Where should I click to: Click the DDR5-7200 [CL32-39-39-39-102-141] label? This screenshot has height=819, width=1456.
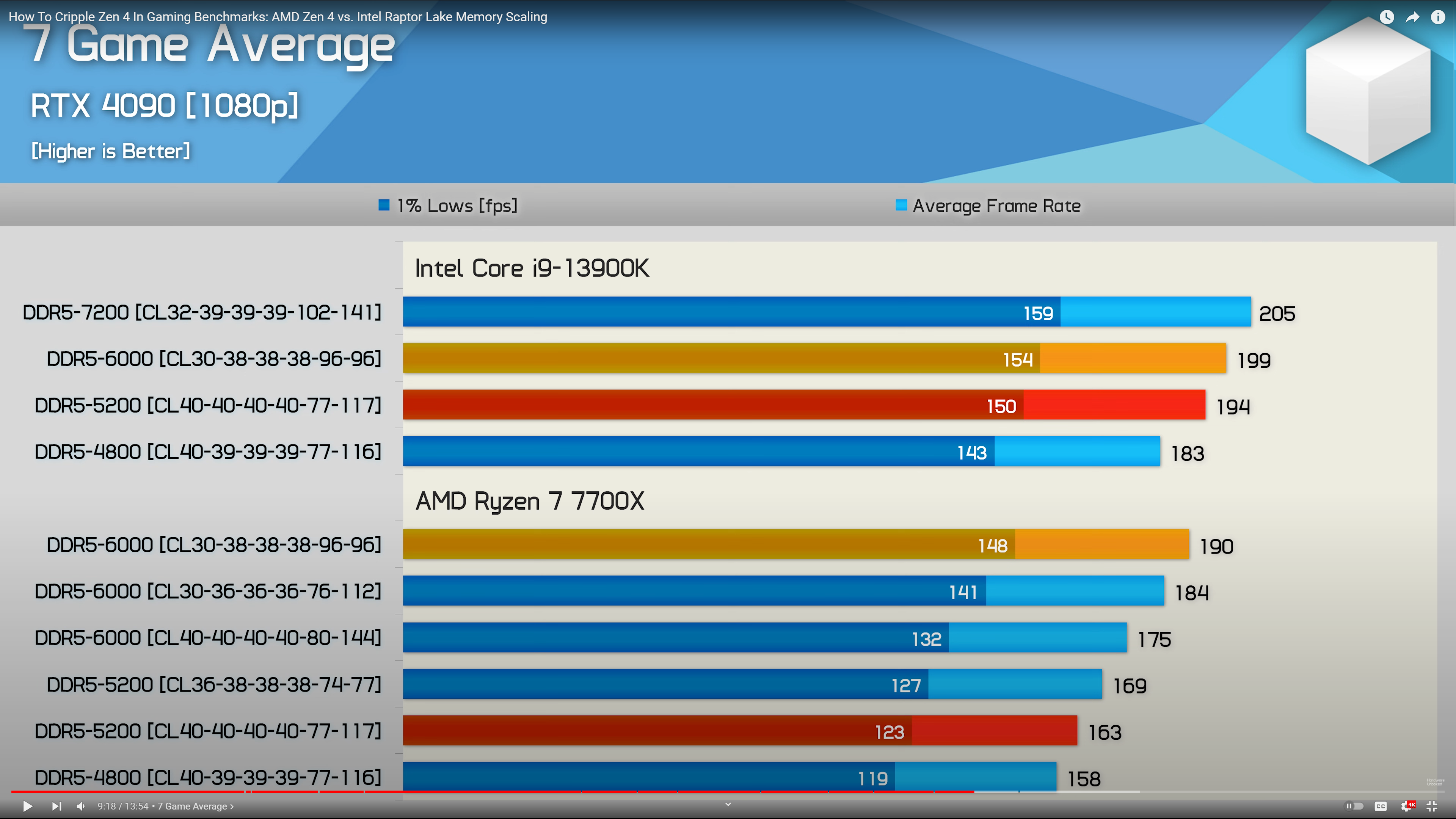pos(202,312)
